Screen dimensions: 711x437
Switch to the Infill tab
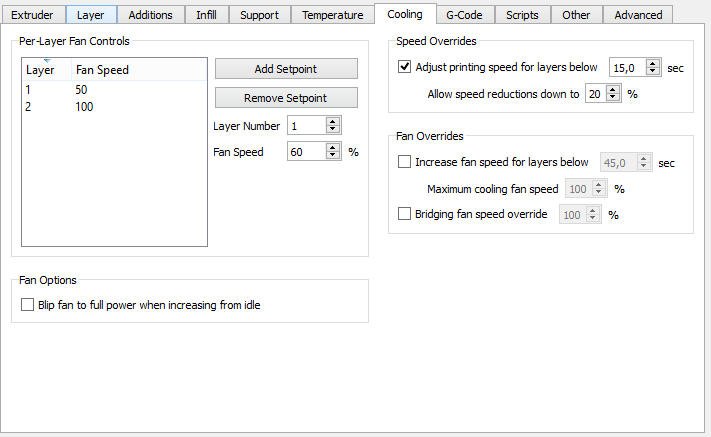coord(207,15)
